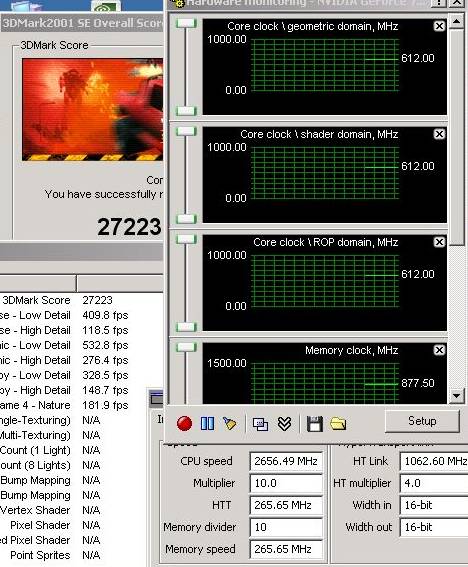Viewport: 468px width, 567px height.
Task: Close the Memory clock graph
Action: pos(439,350)
